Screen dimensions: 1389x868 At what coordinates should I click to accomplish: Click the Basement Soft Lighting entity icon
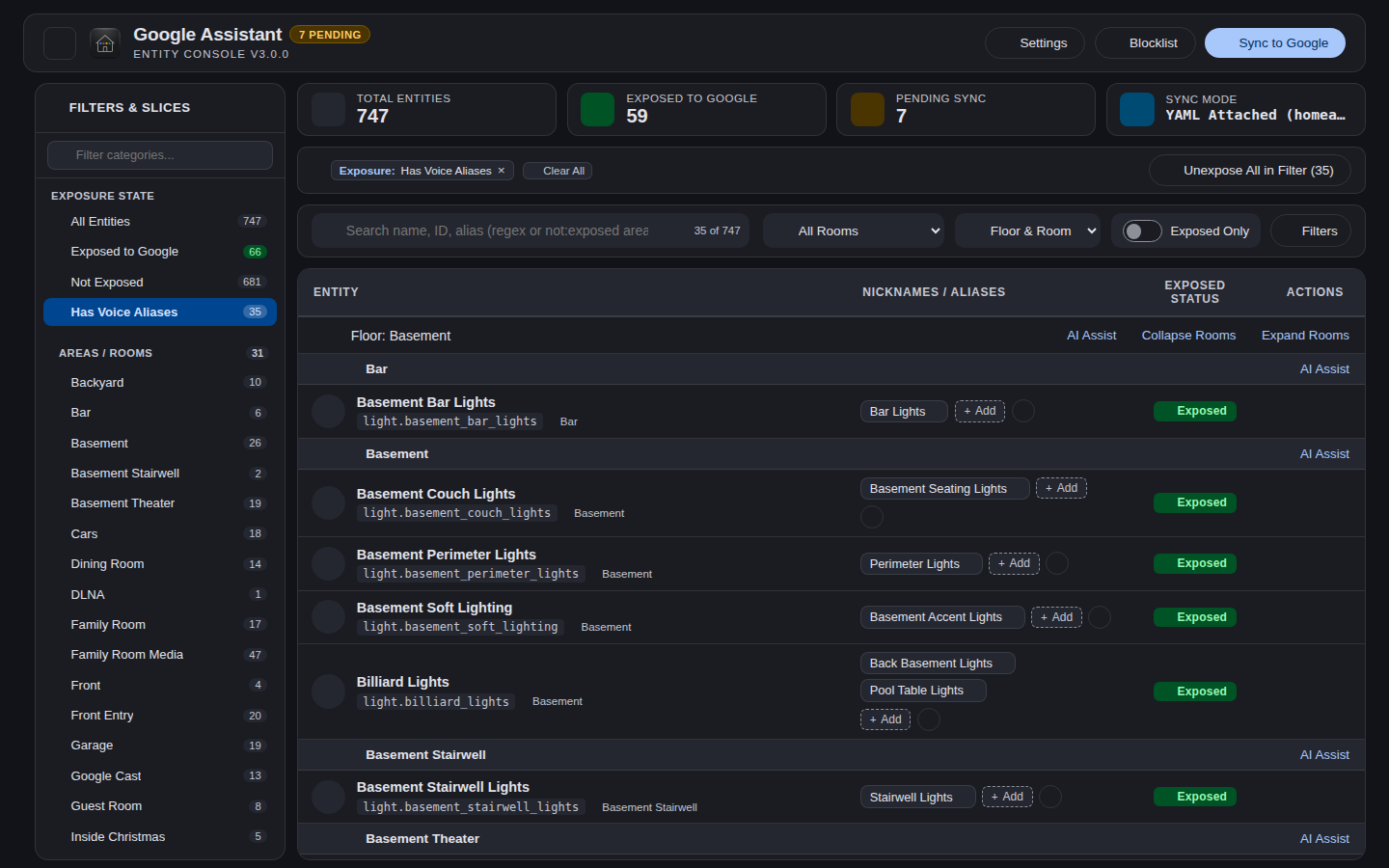coord(328,617)
